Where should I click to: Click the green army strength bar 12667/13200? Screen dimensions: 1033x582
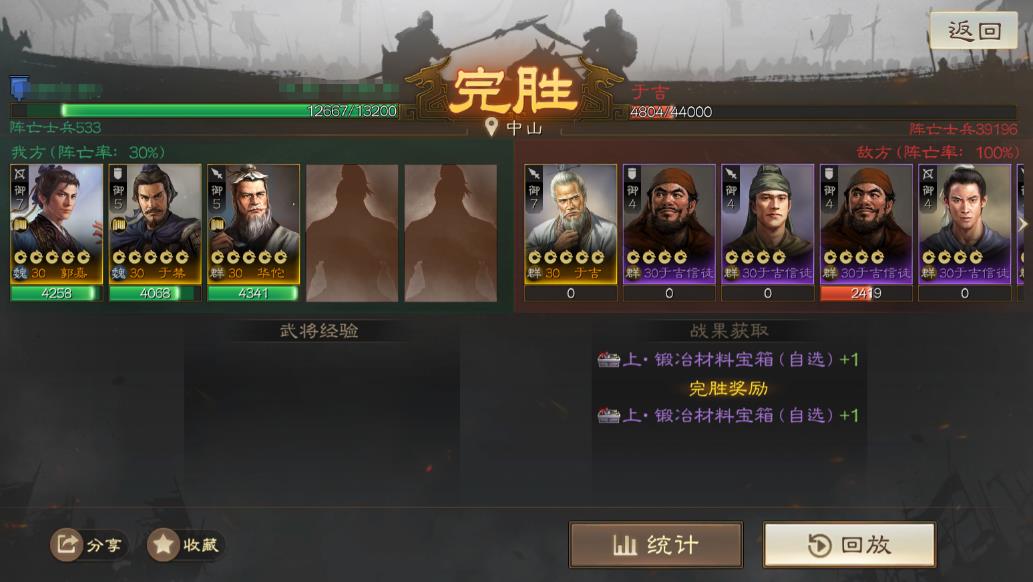(205, 111)
